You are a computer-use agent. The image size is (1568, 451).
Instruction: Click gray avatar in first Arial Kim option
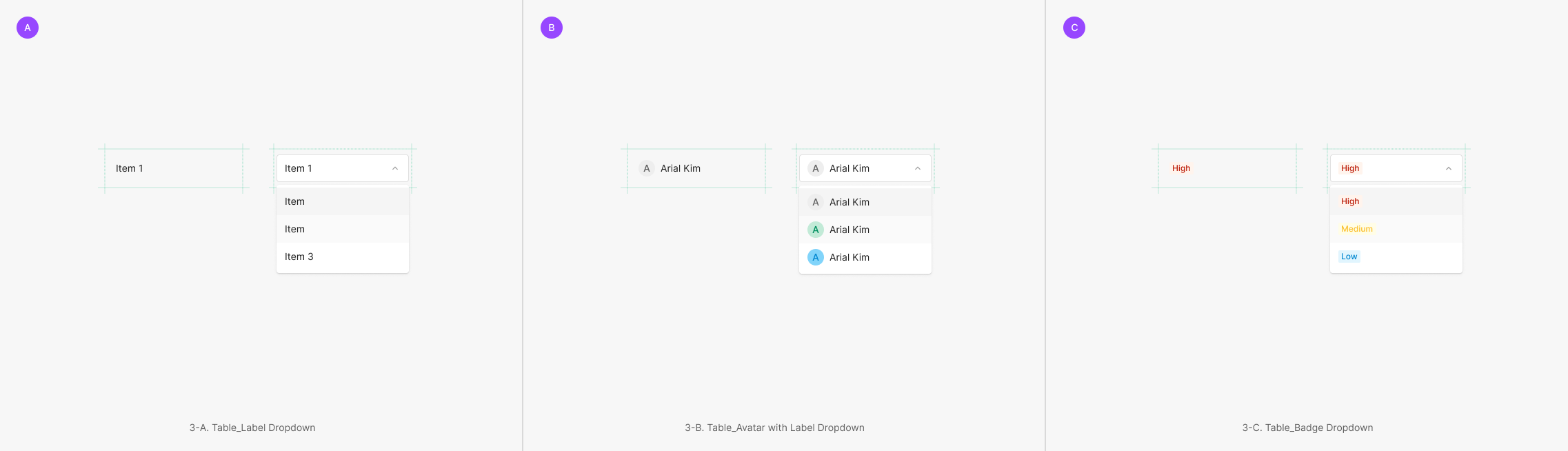pyautogui.click(x=816, y=202)
